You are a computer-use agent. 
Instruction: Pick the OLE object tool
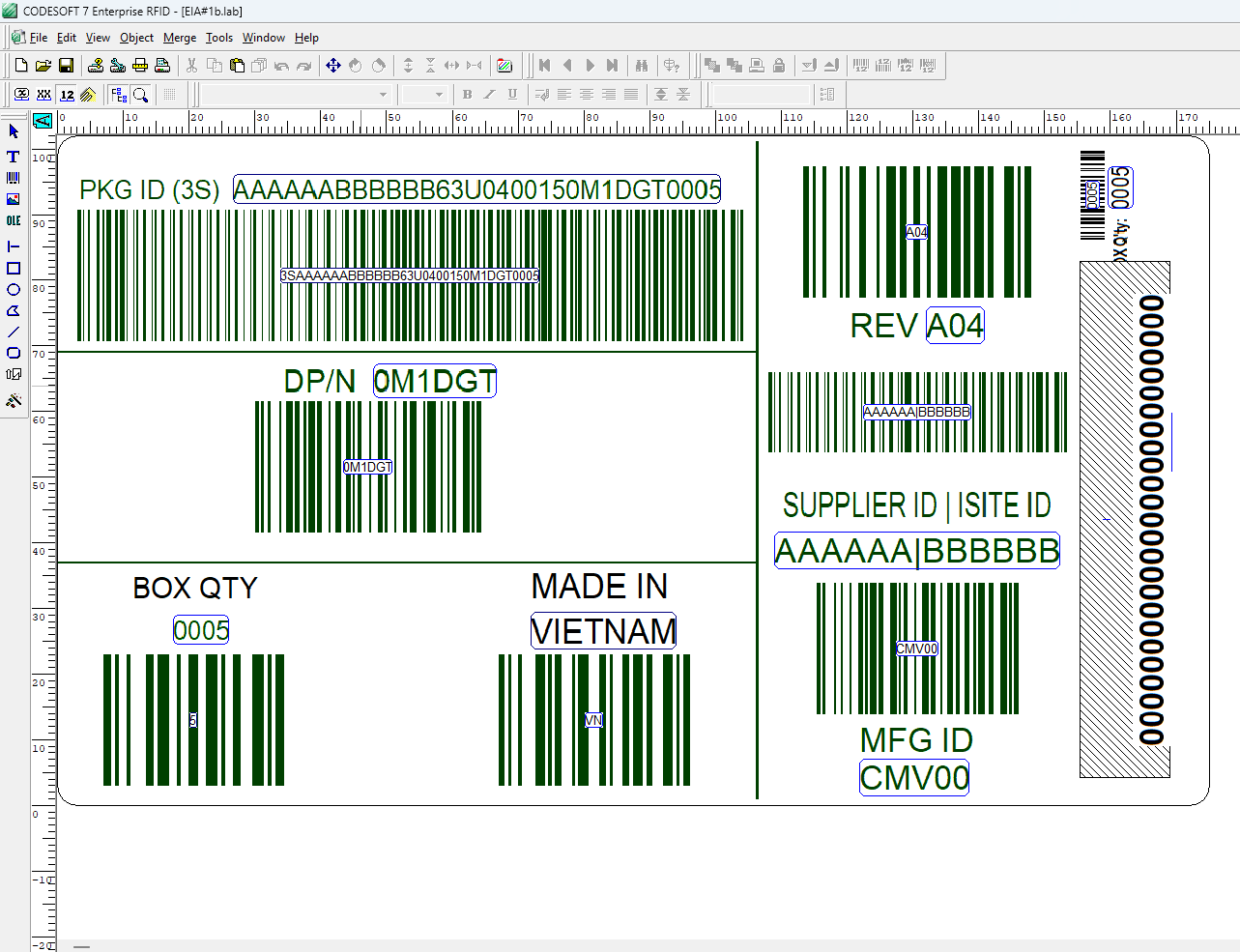[x=14, y=221]
